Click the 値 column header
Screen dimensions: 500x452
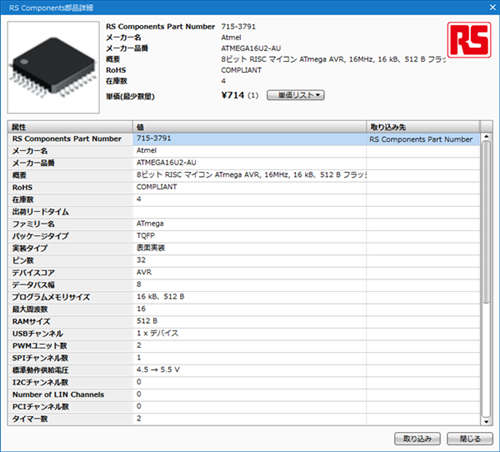[249, 127]
